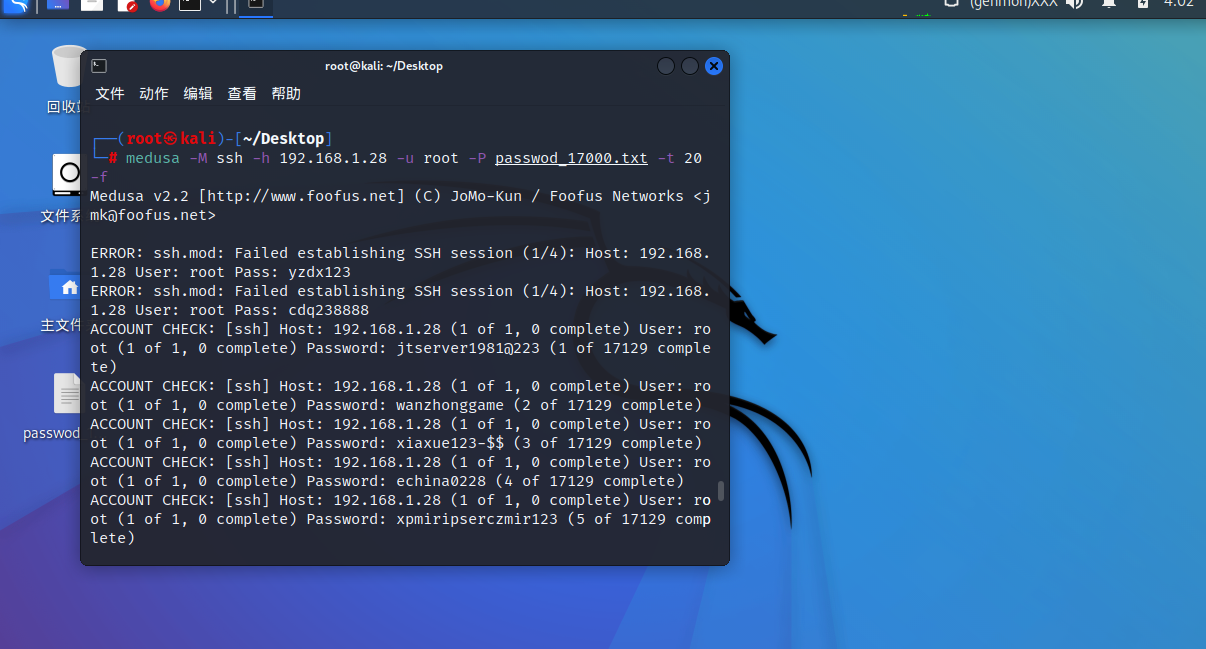Launch the text editor panel icon
This screenshot has width=1206, height=649.
[127, 4]
